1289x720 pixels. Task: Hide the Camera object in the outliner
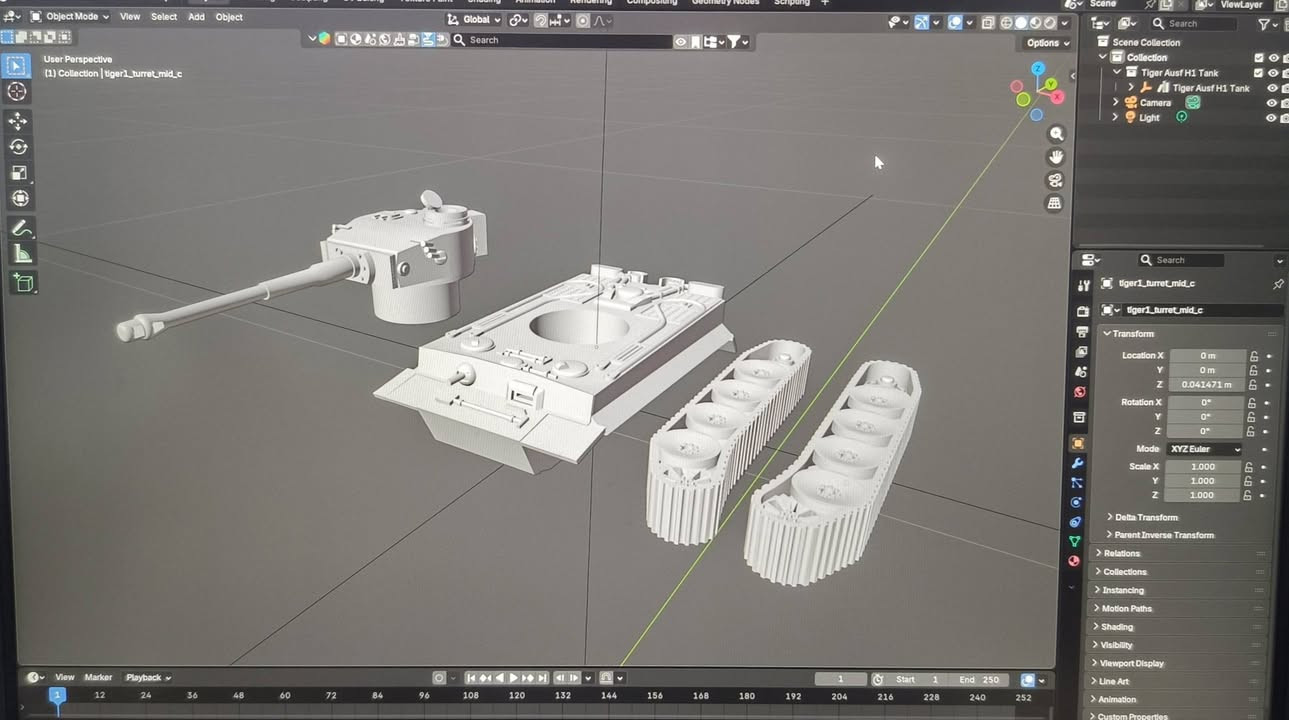(1271, 102)
